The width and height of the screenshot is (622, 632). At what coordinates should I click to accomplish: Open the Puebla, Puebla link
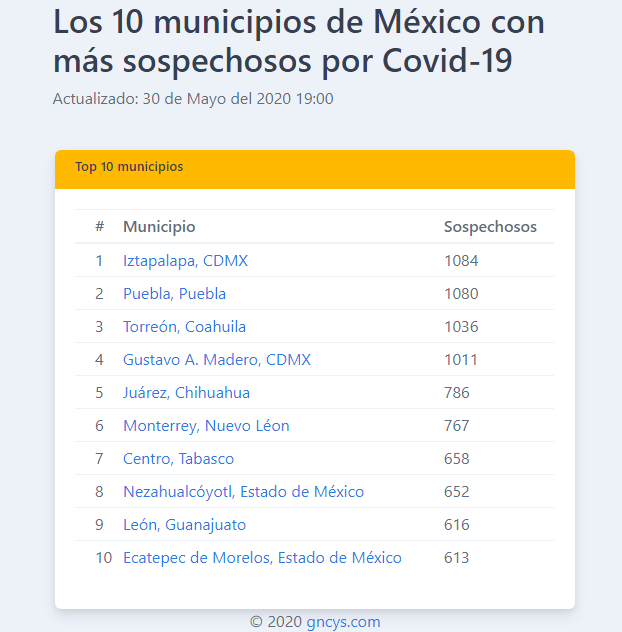pyautogui.click(x=175, y=294)
